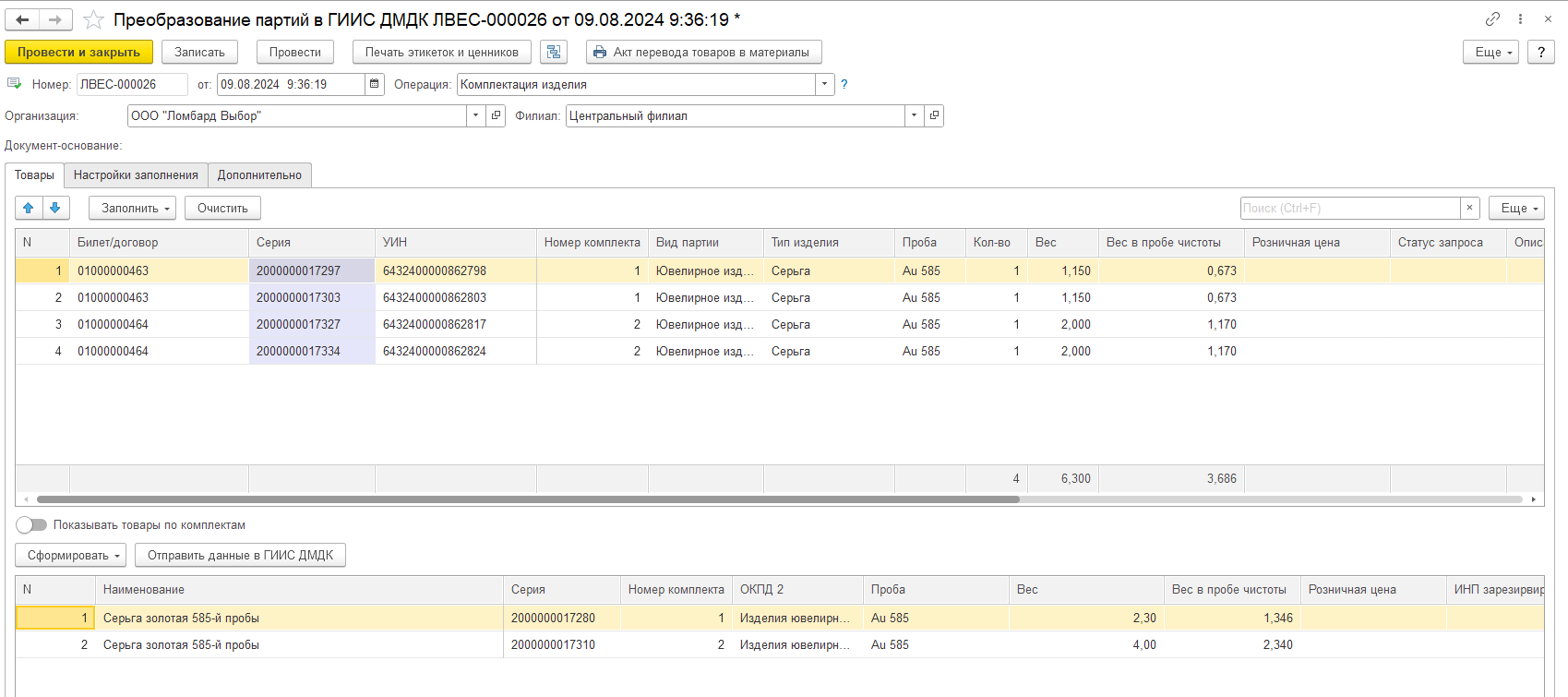Print Акт перевода товаров в материалы

[703, 52]
